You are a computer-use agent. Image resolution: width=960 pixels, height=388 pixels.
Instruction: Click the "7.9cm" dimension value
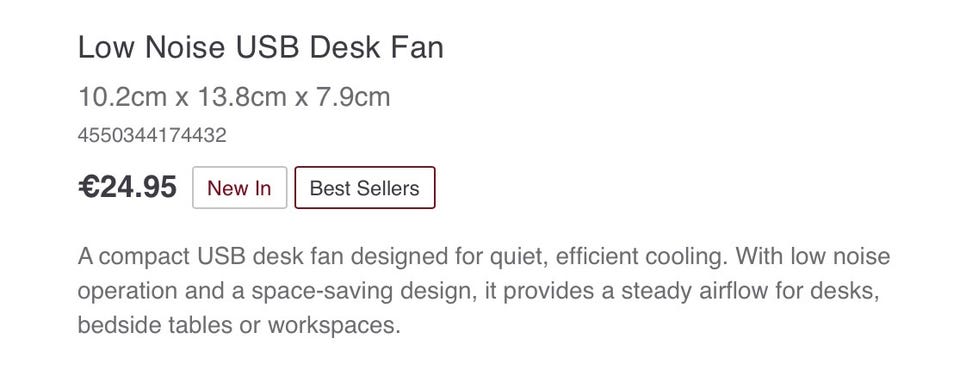coord(353,97)
